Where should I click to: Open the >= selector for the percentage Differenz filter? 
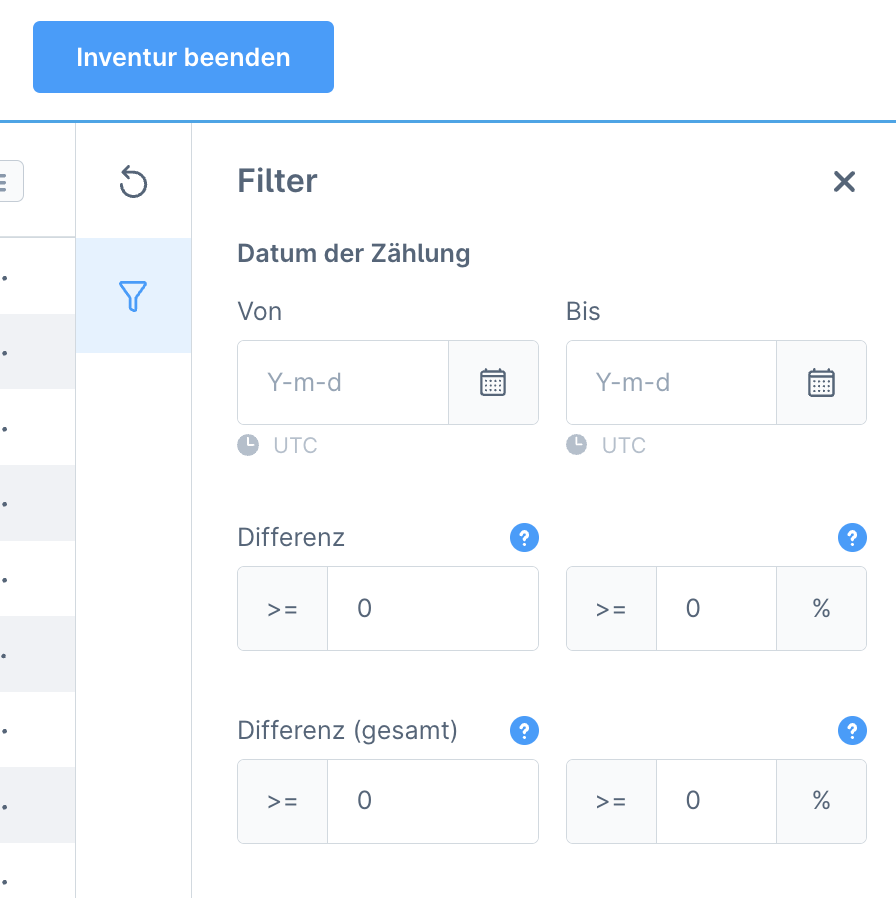tap(610, 608)
